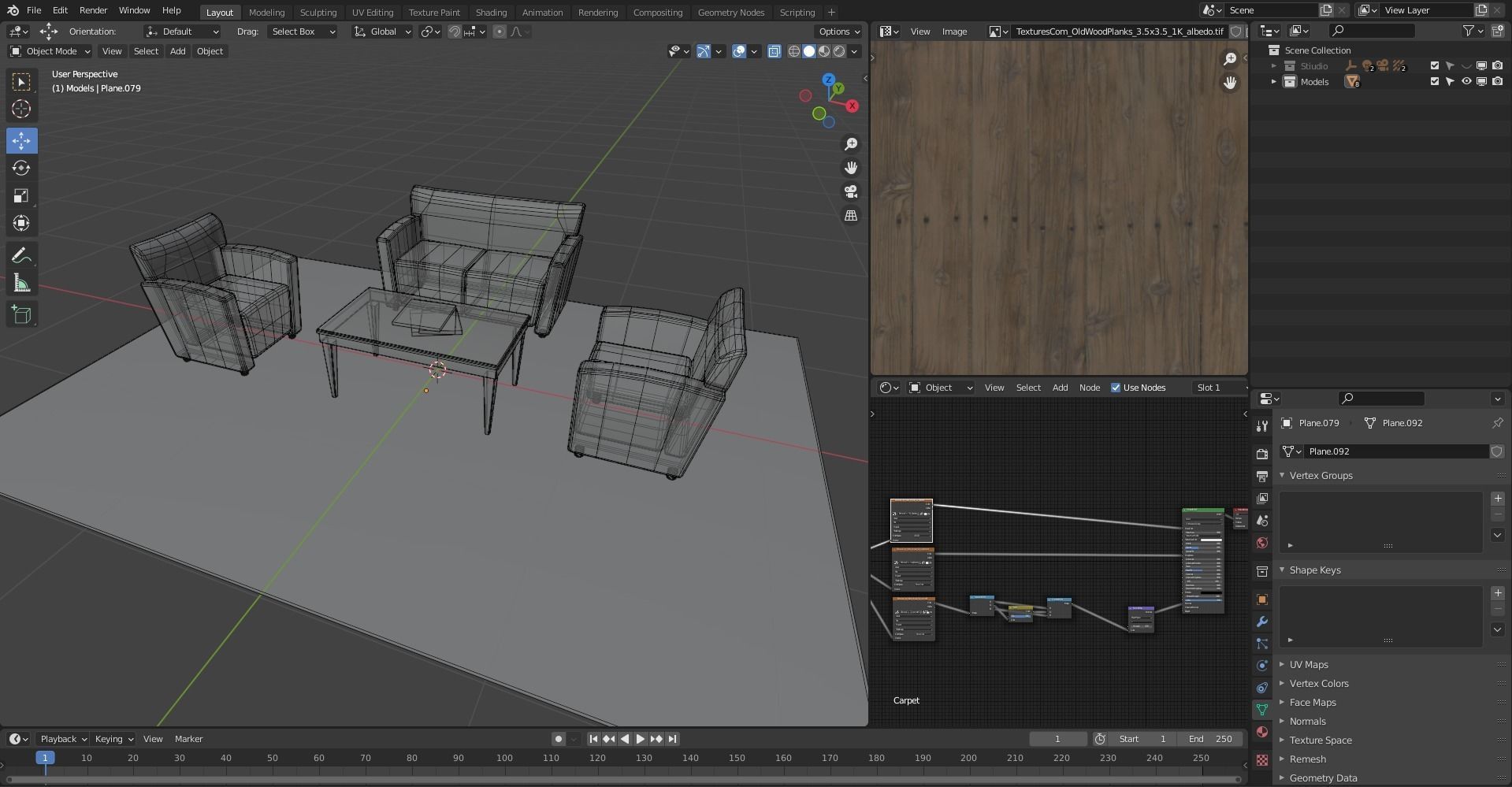
Task: Switch perspective/orthographic grid icon
Action: point(851,215)
